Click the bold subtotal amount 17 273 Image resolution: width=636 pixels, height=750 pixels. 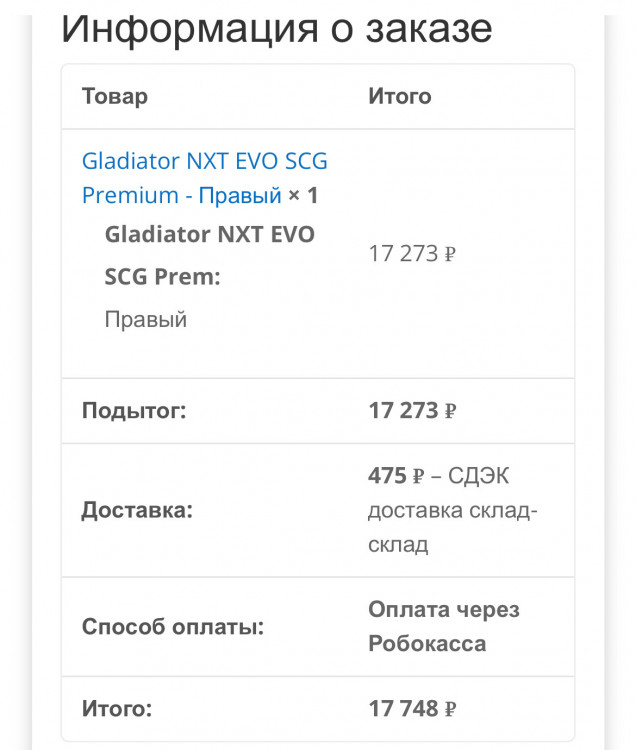click(x=403, y=411)
